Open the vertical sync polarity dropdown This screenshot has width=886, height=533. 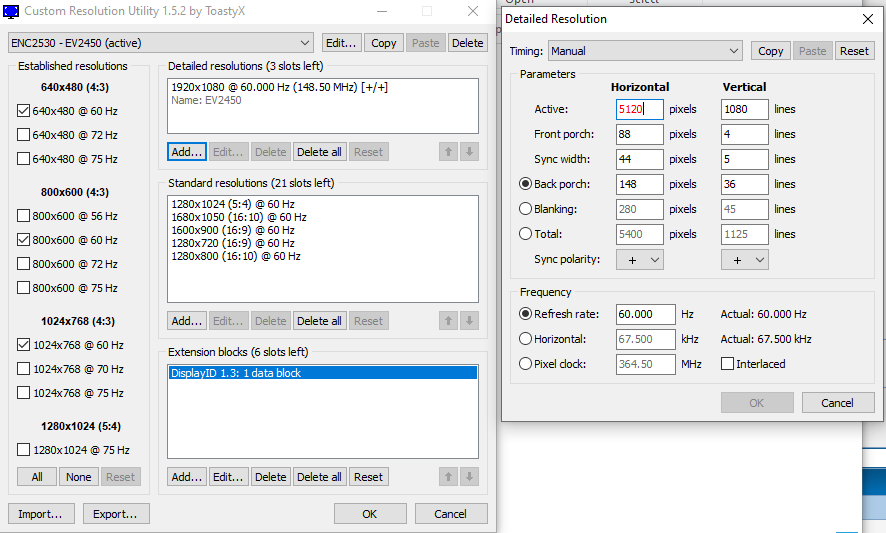(744, 259)
